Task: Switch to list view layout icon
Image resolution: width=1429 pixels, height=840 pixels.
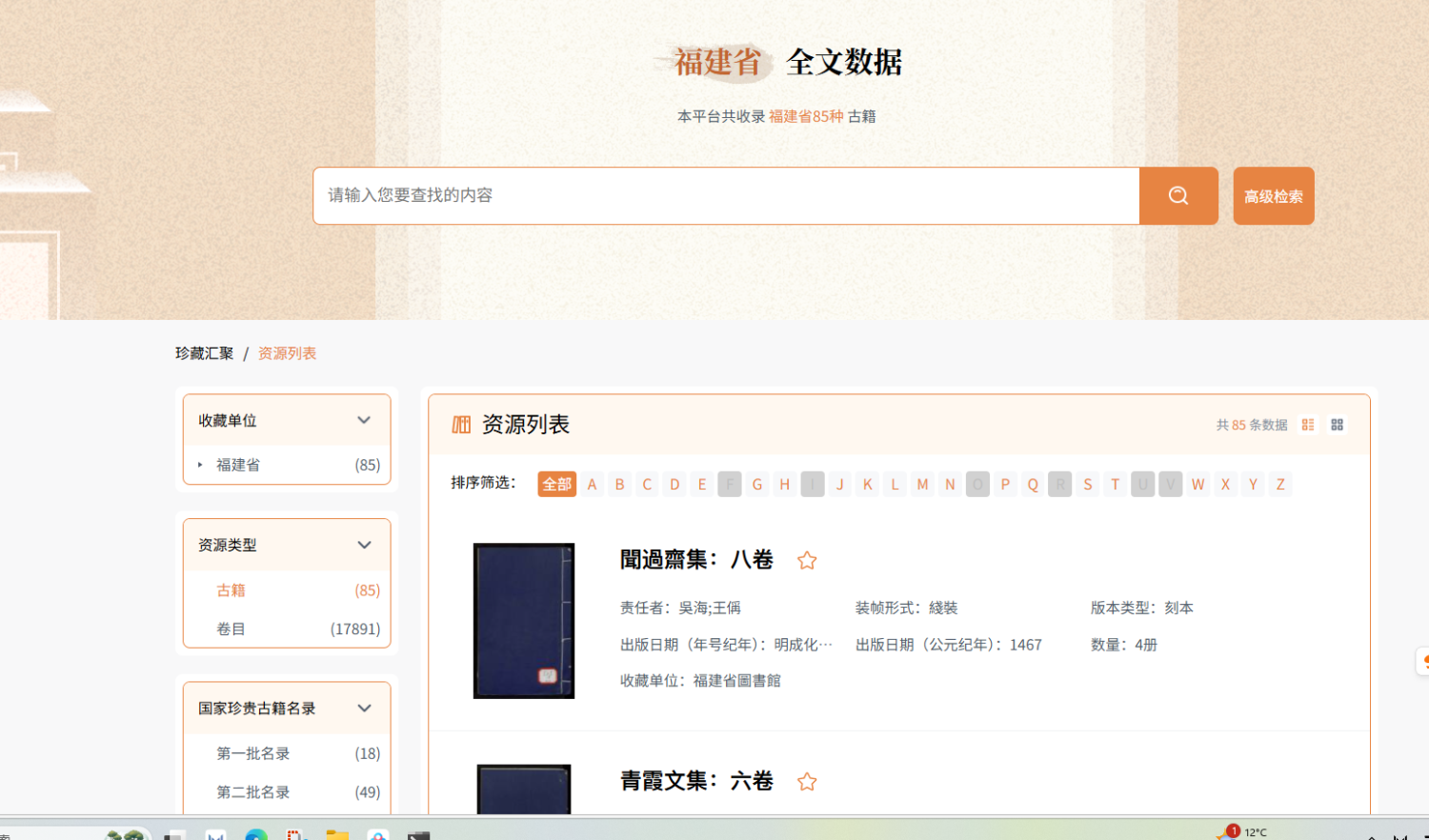Action: click(1308, 425)
